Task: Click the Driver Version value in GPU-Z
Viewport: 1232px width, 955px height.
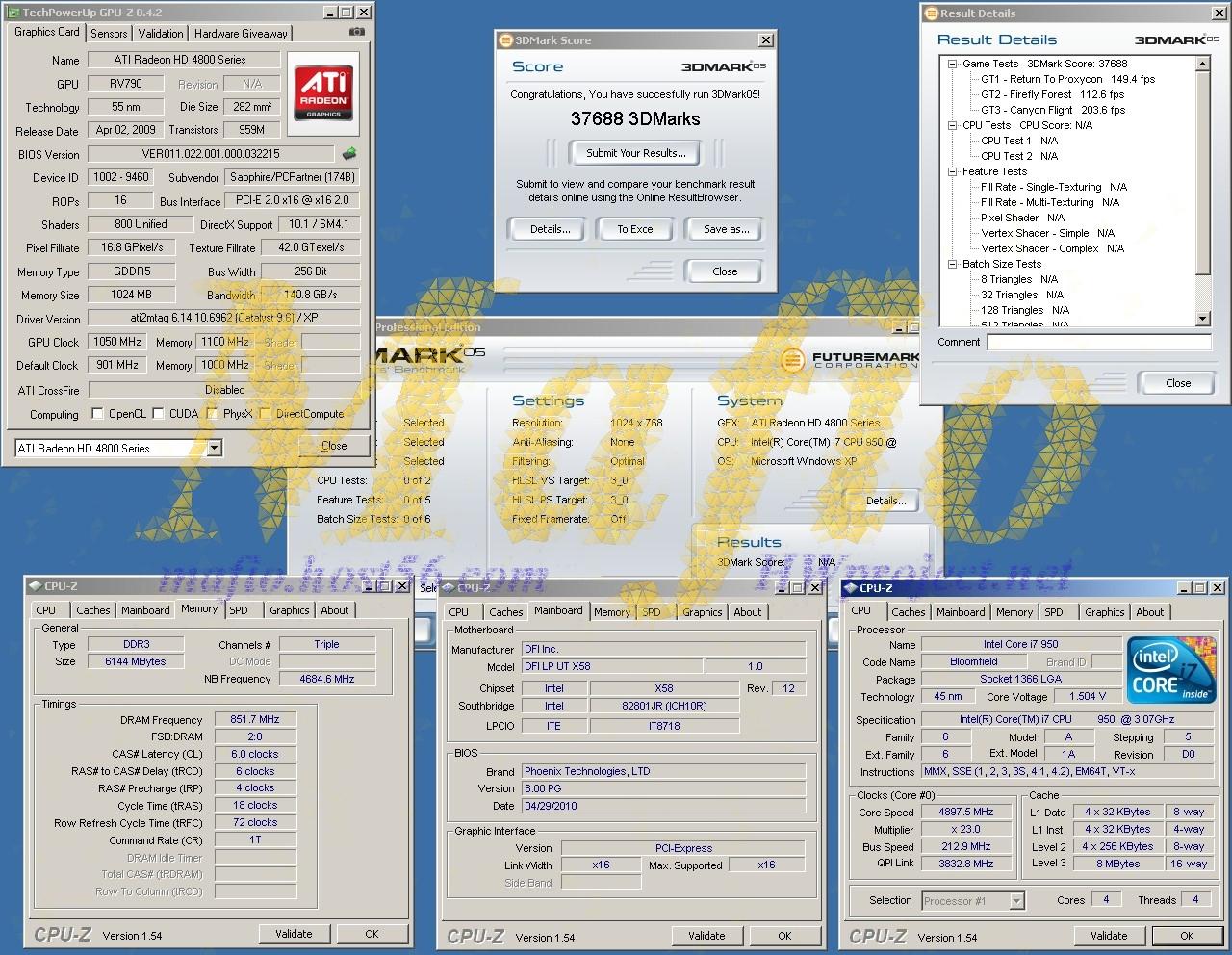Action: click(x=224, y=318)
